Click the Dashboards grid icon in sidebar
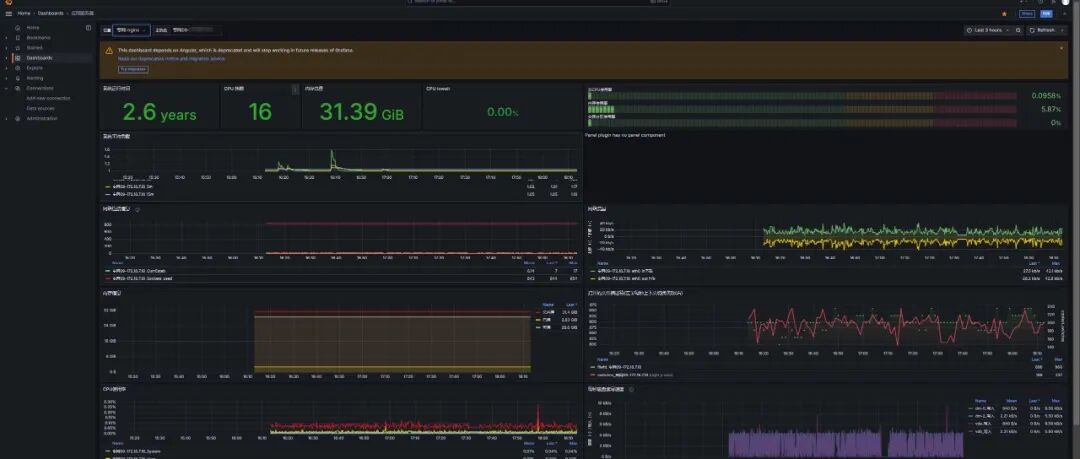Viewport: 1080px width, 459px height. [18, 58]
